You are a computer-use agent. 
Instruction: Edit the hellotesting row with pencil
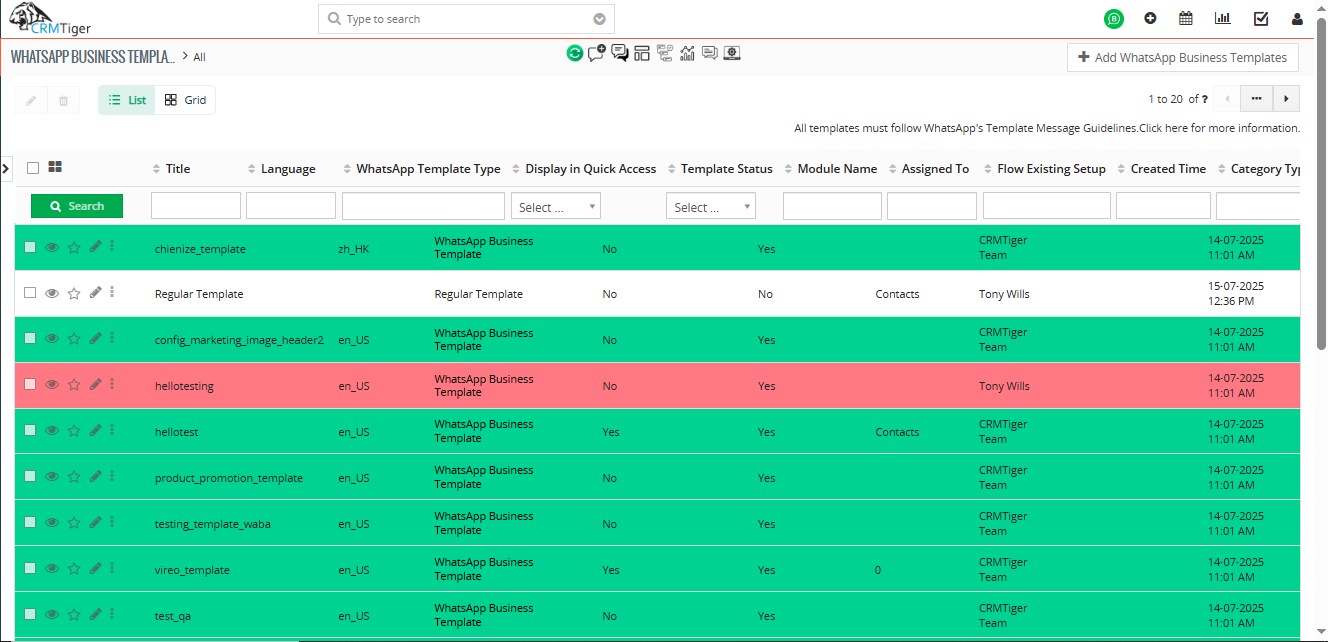[96, 384]
